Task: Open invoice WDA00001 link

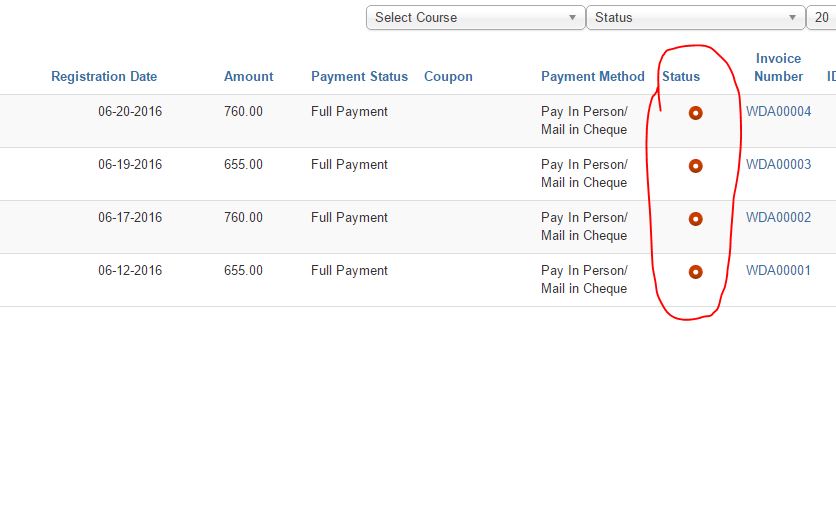Action: tap(778, 270)
